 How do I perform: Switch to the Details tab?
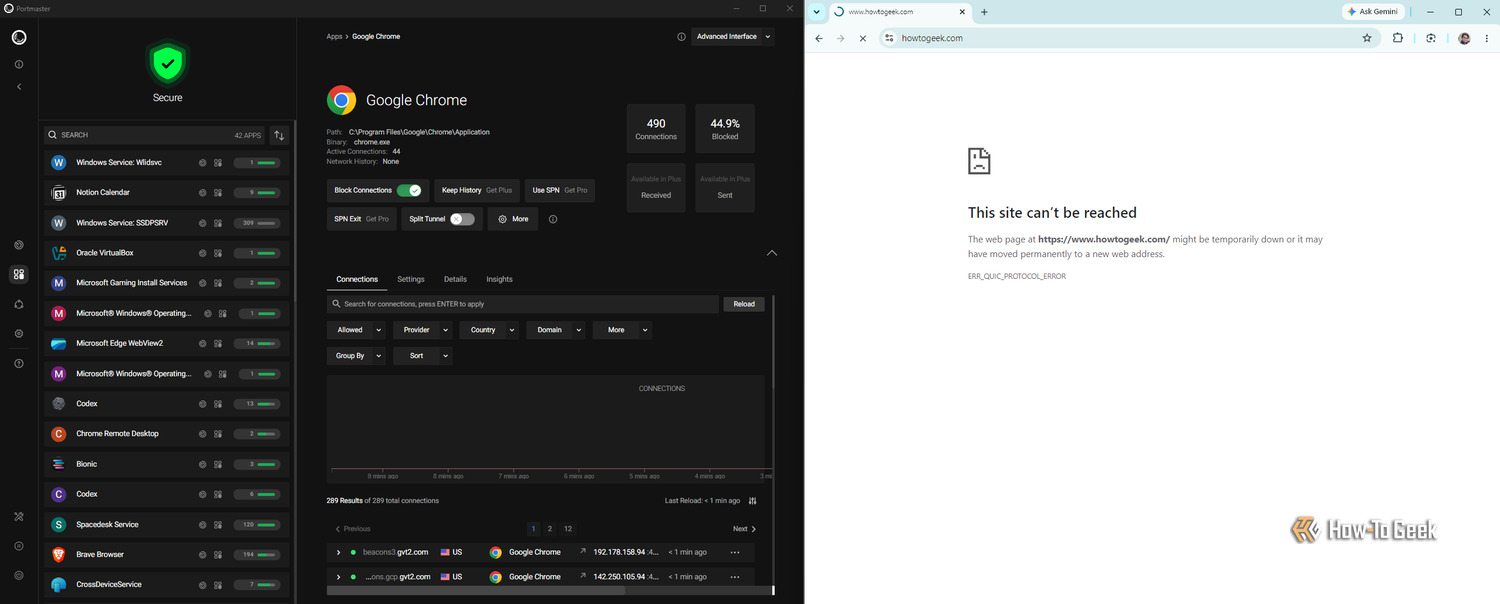(x=455, y=280)
